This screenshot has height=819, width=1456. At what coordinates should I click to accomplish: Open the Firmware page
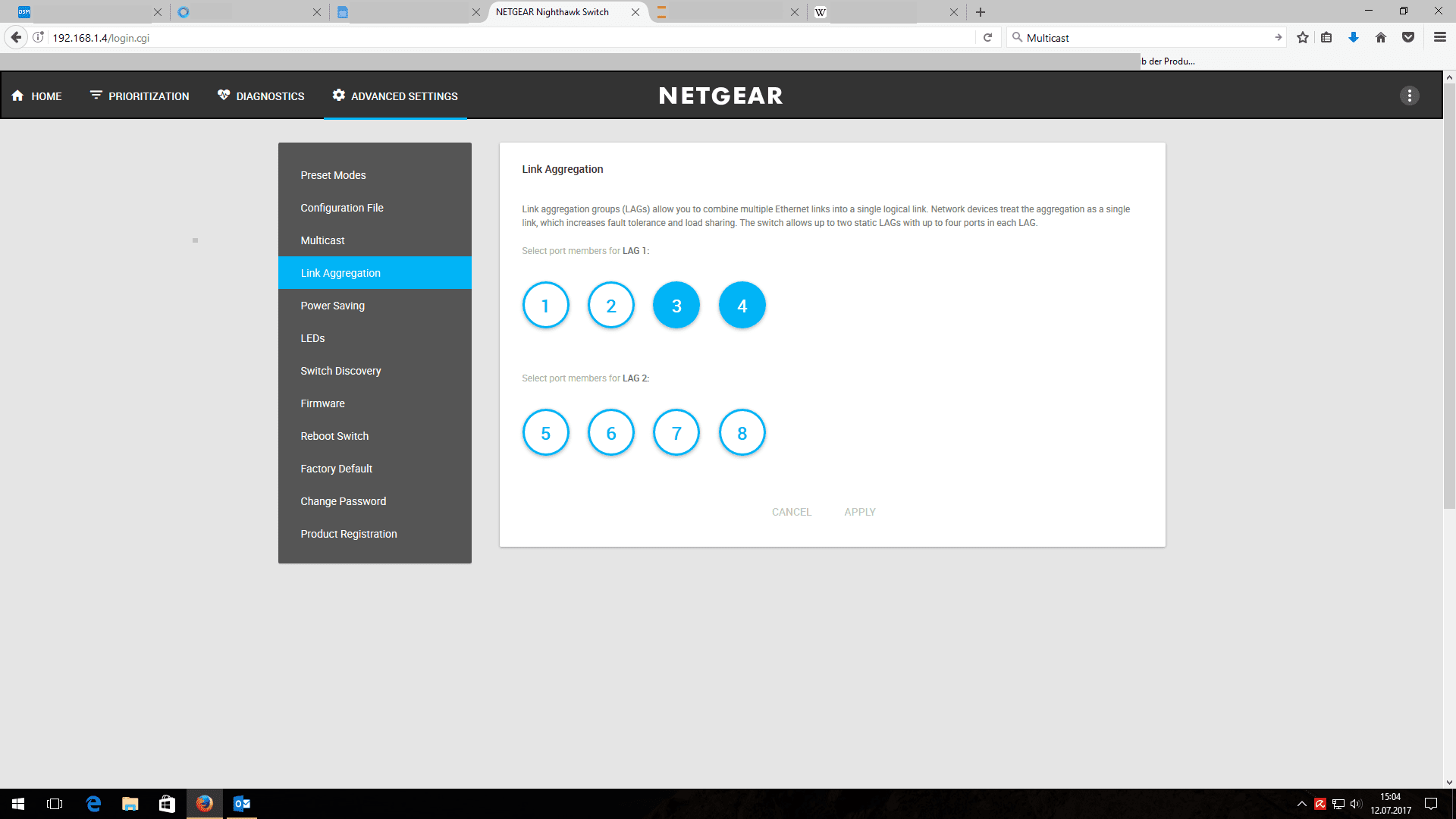point(375,403)
